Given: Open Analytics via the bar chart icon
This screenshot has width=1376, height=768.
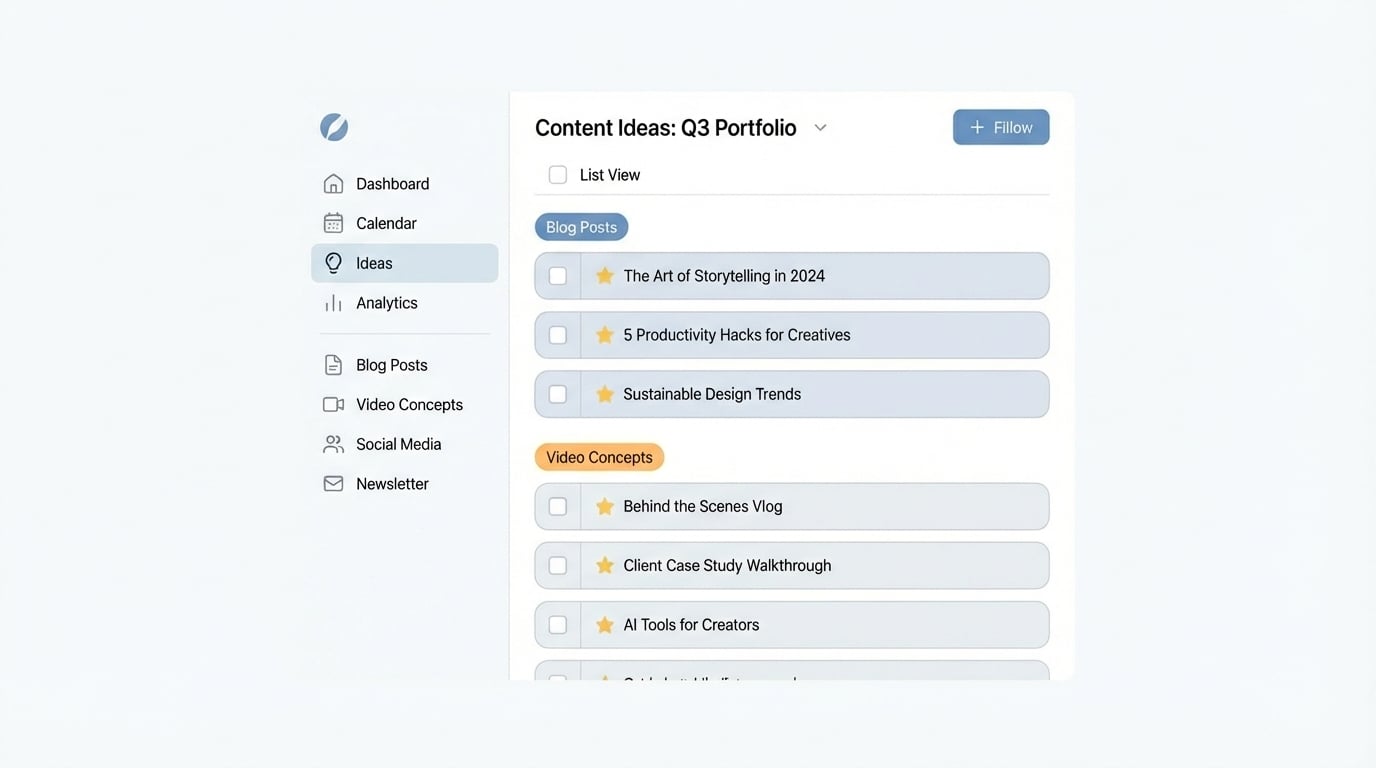Looking at the screenshot, I should click(333, 302).
